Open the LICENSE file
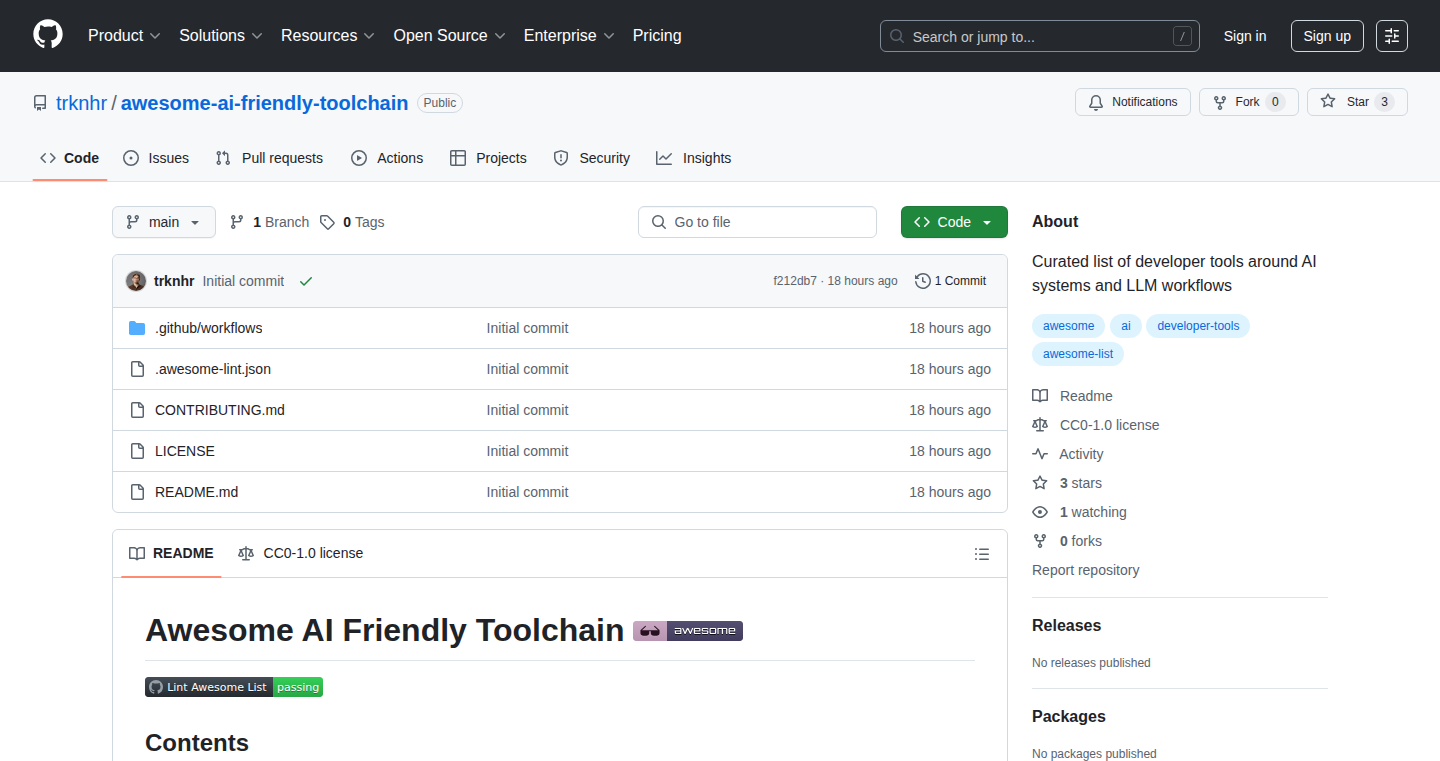 pos(185,451)
